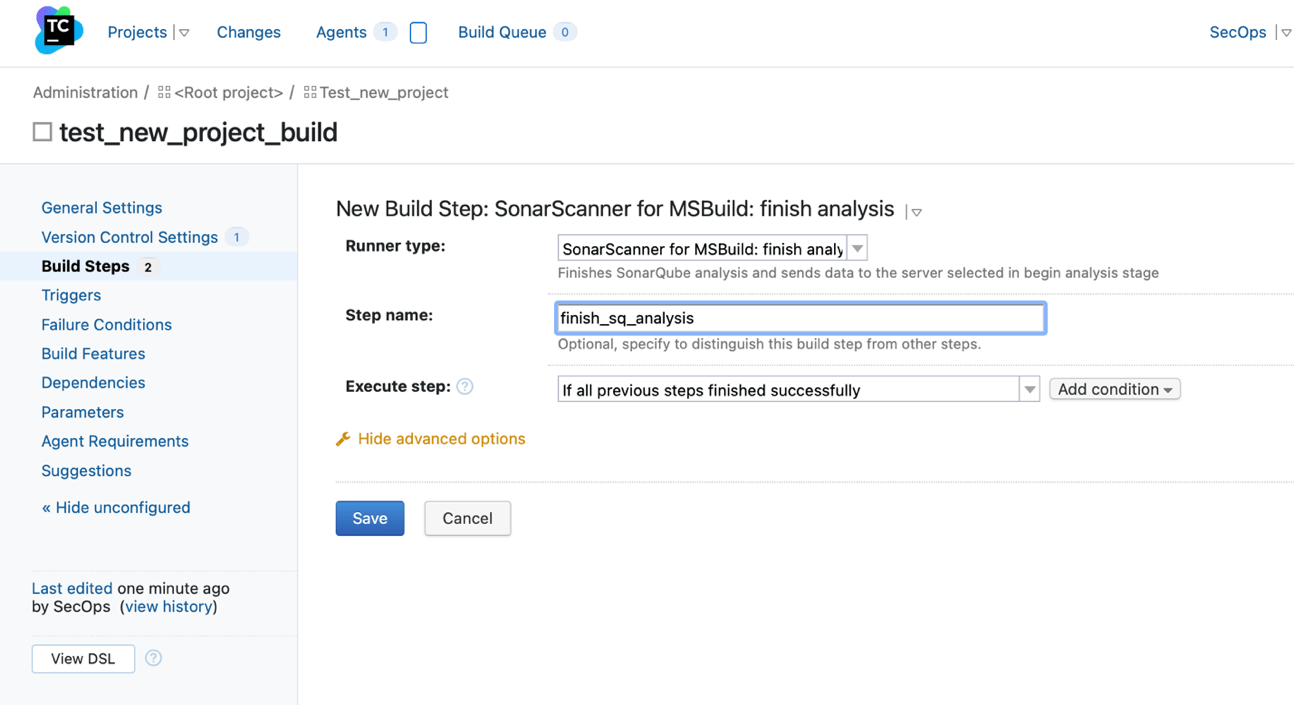Open the Execute step dropdown
This screenshot has width=1294, height=705.
point(798,389)
